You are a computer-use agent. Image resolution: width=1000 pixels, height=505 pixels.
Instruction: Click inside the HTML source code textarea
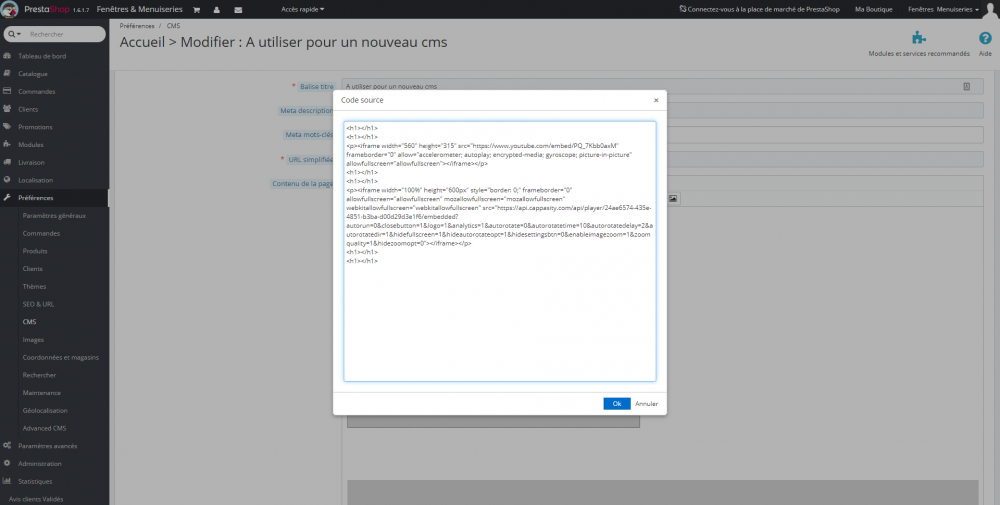coord(500,251)
